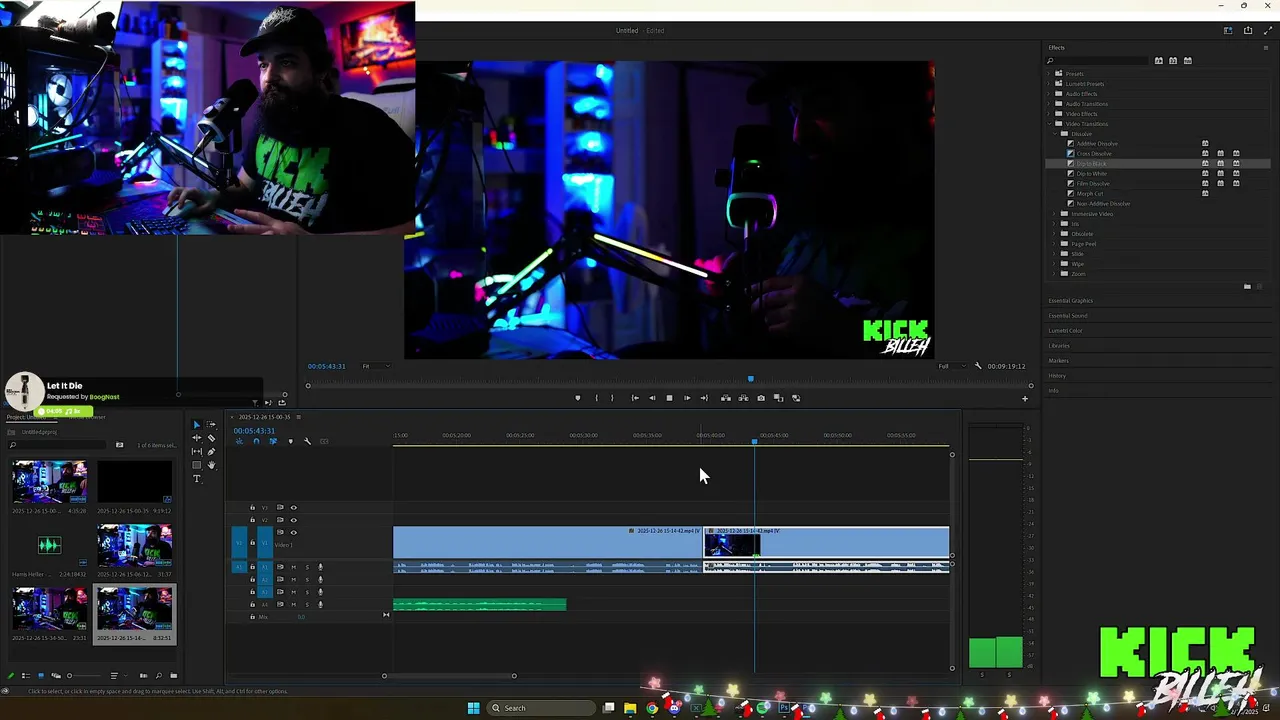Open the Markers panel
This screenshot has width=1280, height=720.
pyautogui.click(x=1058, y=361)
